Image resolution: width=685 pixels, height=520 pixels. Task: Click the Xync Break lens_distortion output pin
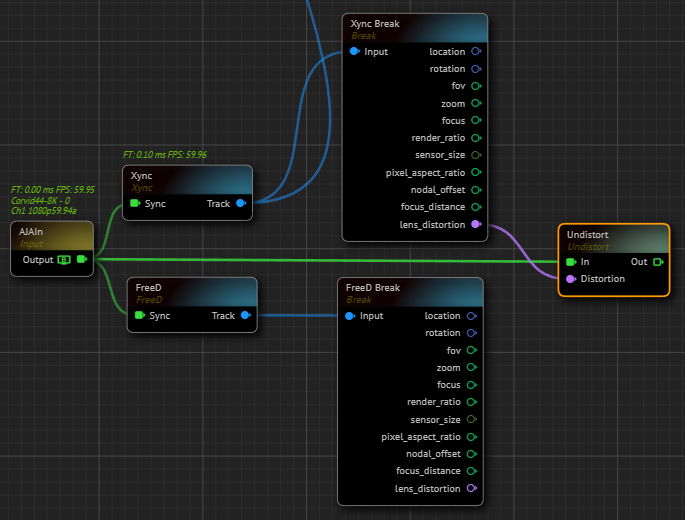[475, 224]
